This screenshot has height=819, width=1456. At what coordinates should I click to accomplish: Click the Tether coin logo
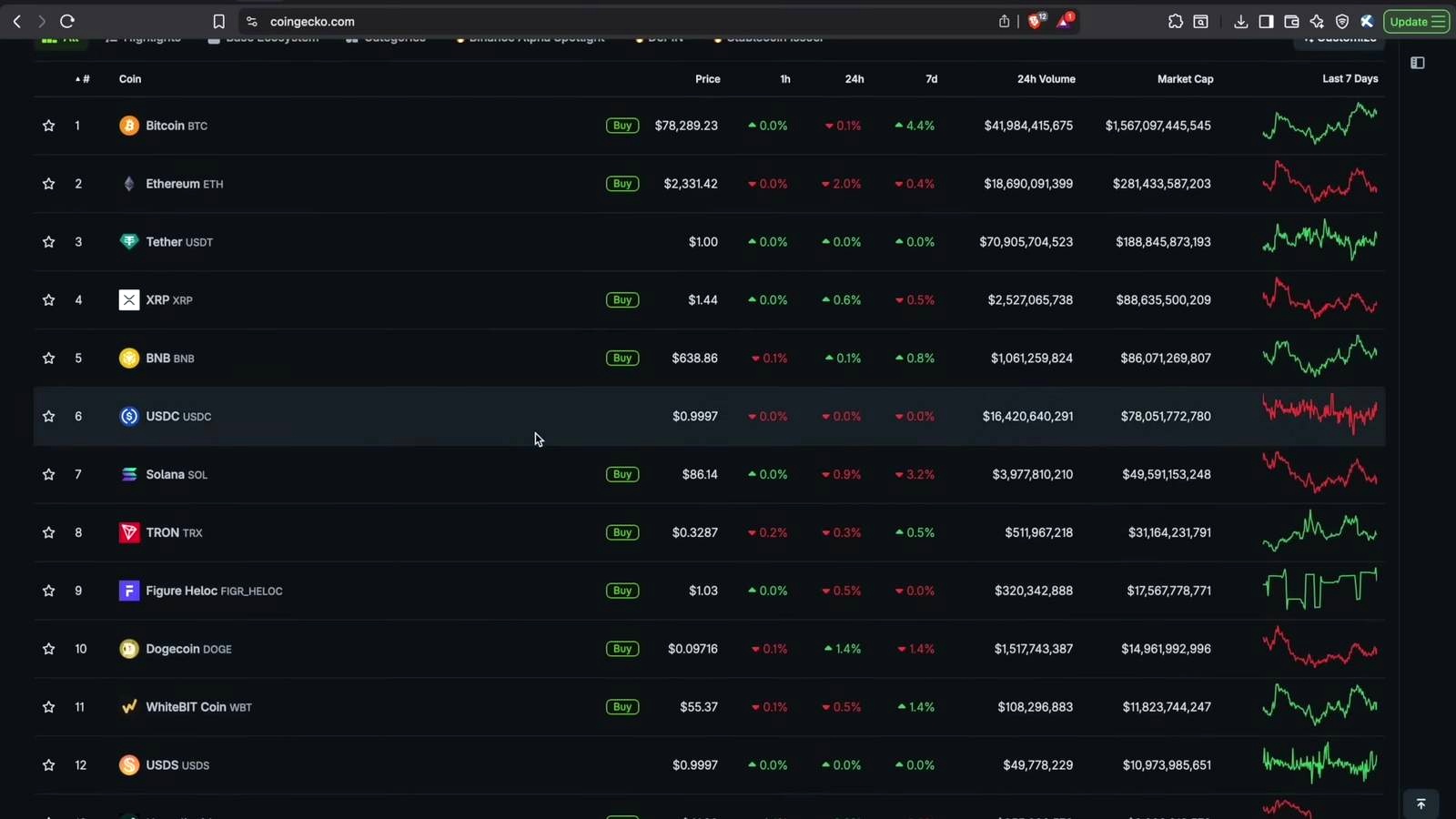click(129, 242)
